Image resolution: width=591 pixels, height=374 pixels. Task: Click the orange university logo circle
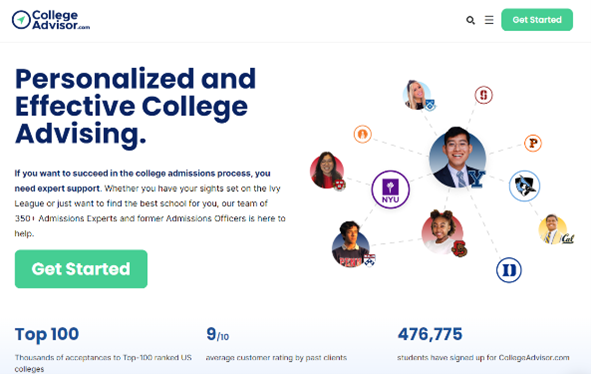click(x=363, y=134)
